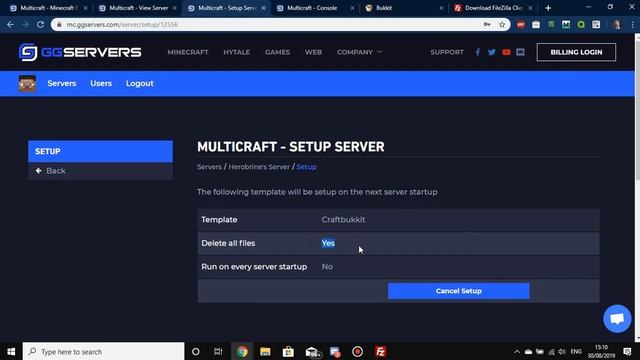The height and width of the screenshot is (360, 640).
Task: Click Setup breadcrumb
Action: (307, 167)
